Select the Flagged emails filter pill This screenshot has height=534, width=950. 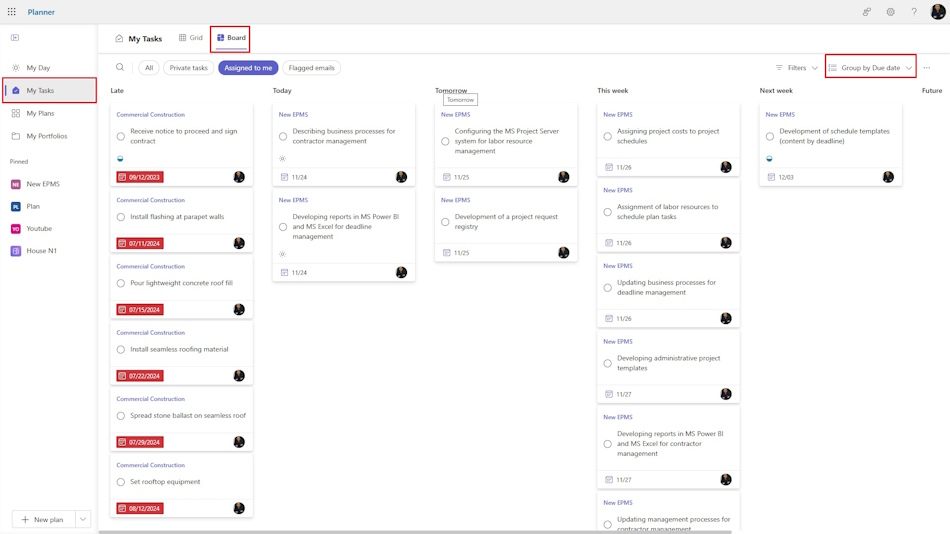click(311, 68)
